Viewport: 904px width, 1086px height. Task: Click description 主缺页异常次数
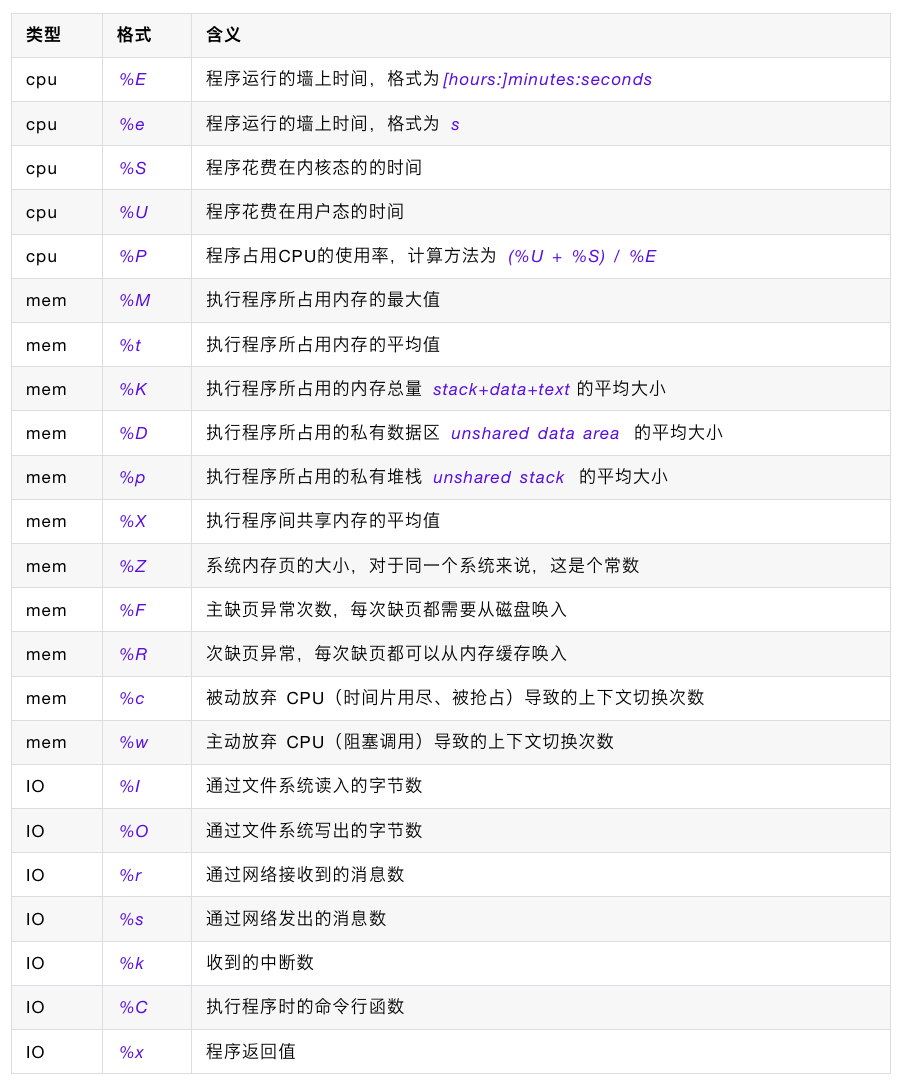click(x=387, y=610)
